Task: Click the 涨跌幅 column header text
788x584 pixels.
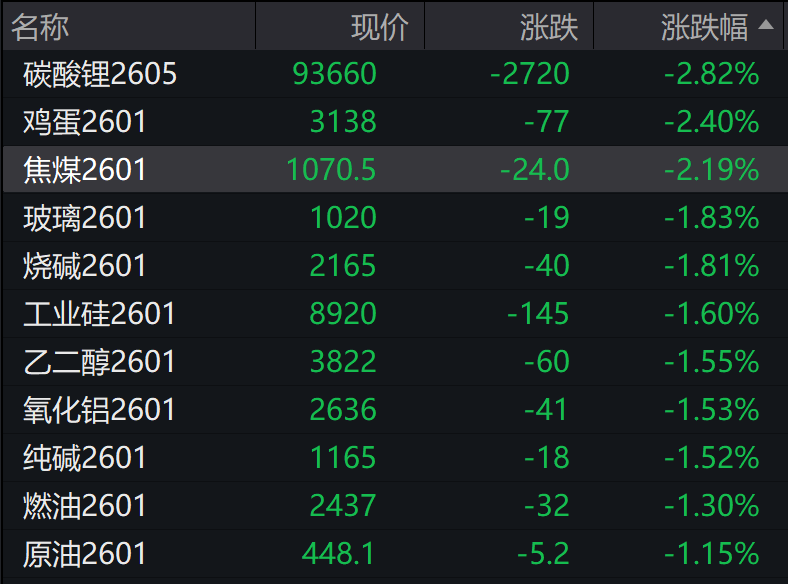Action: 704,27
